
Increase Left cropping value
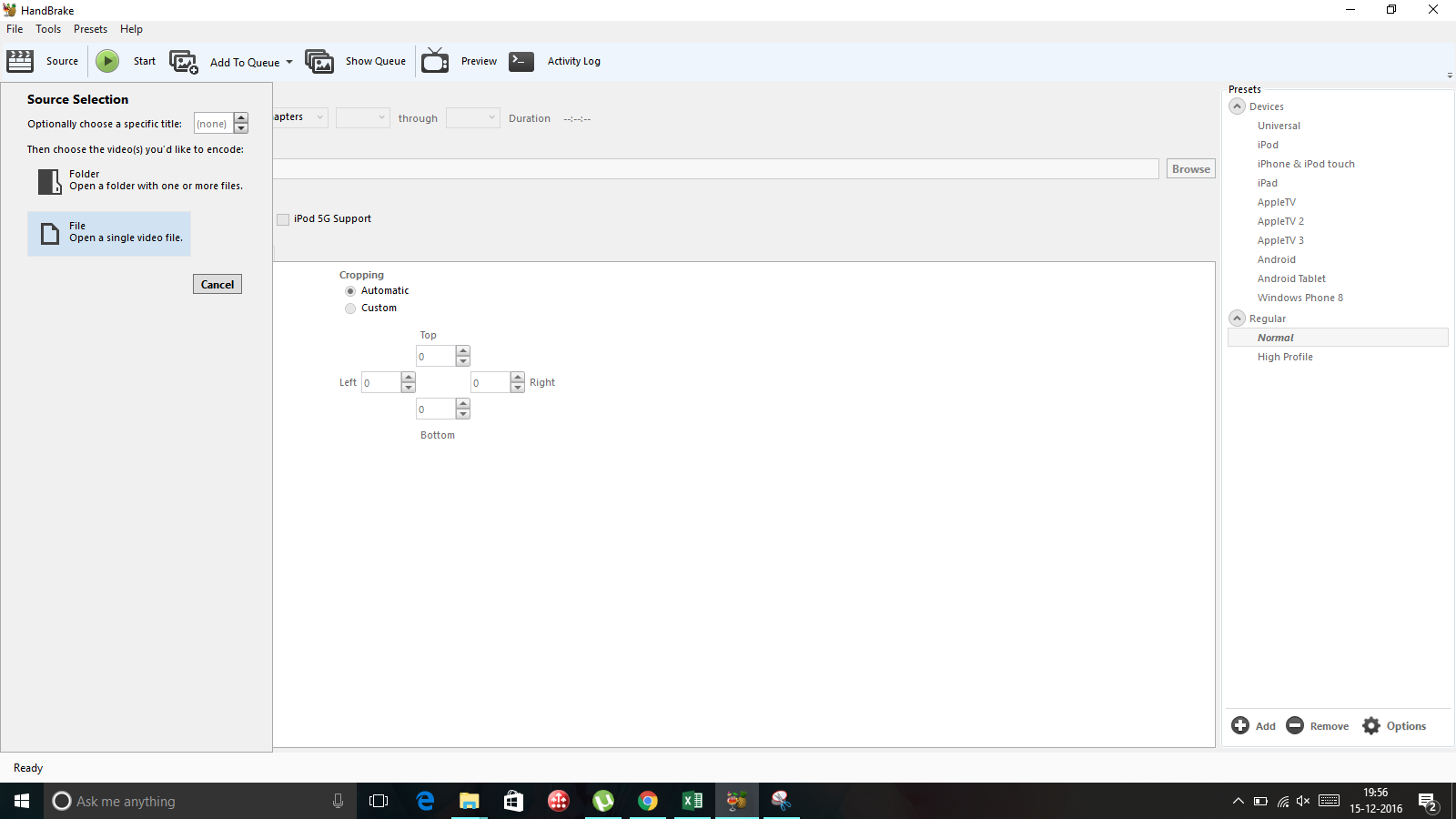(409, 377)
